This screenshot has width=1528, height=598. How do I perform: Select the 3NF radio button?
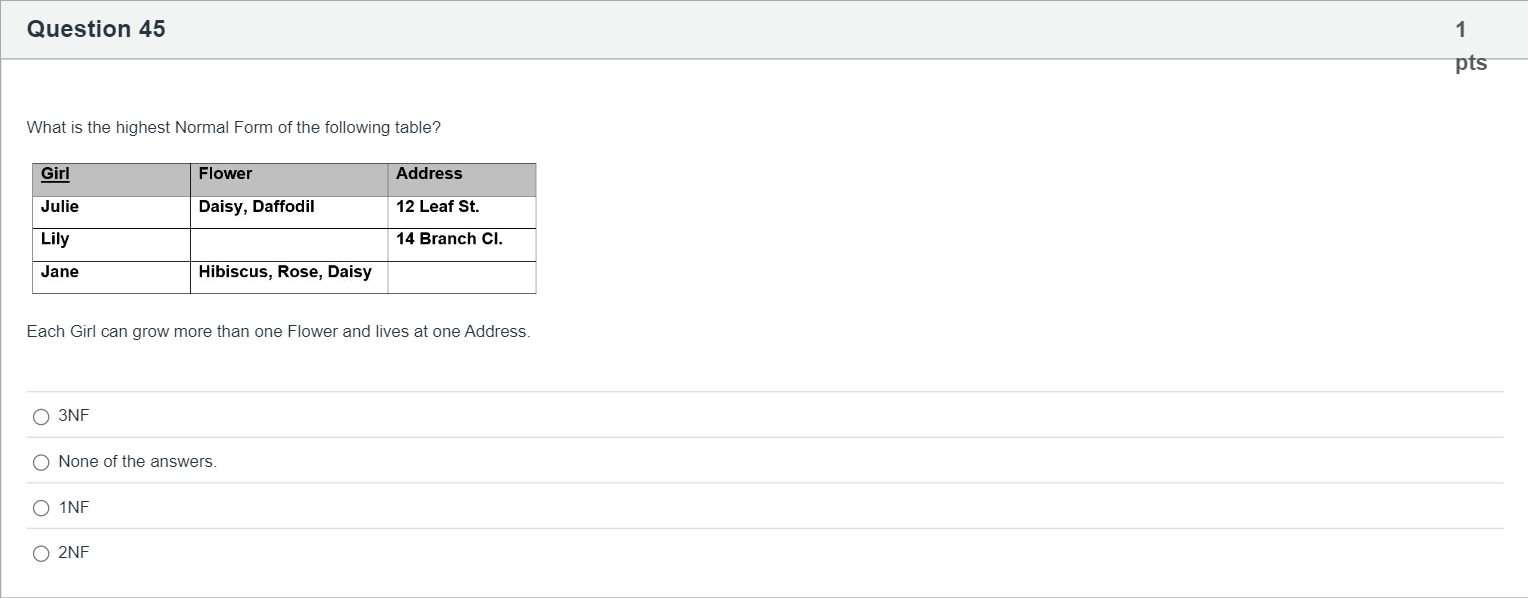pos(41,416)
